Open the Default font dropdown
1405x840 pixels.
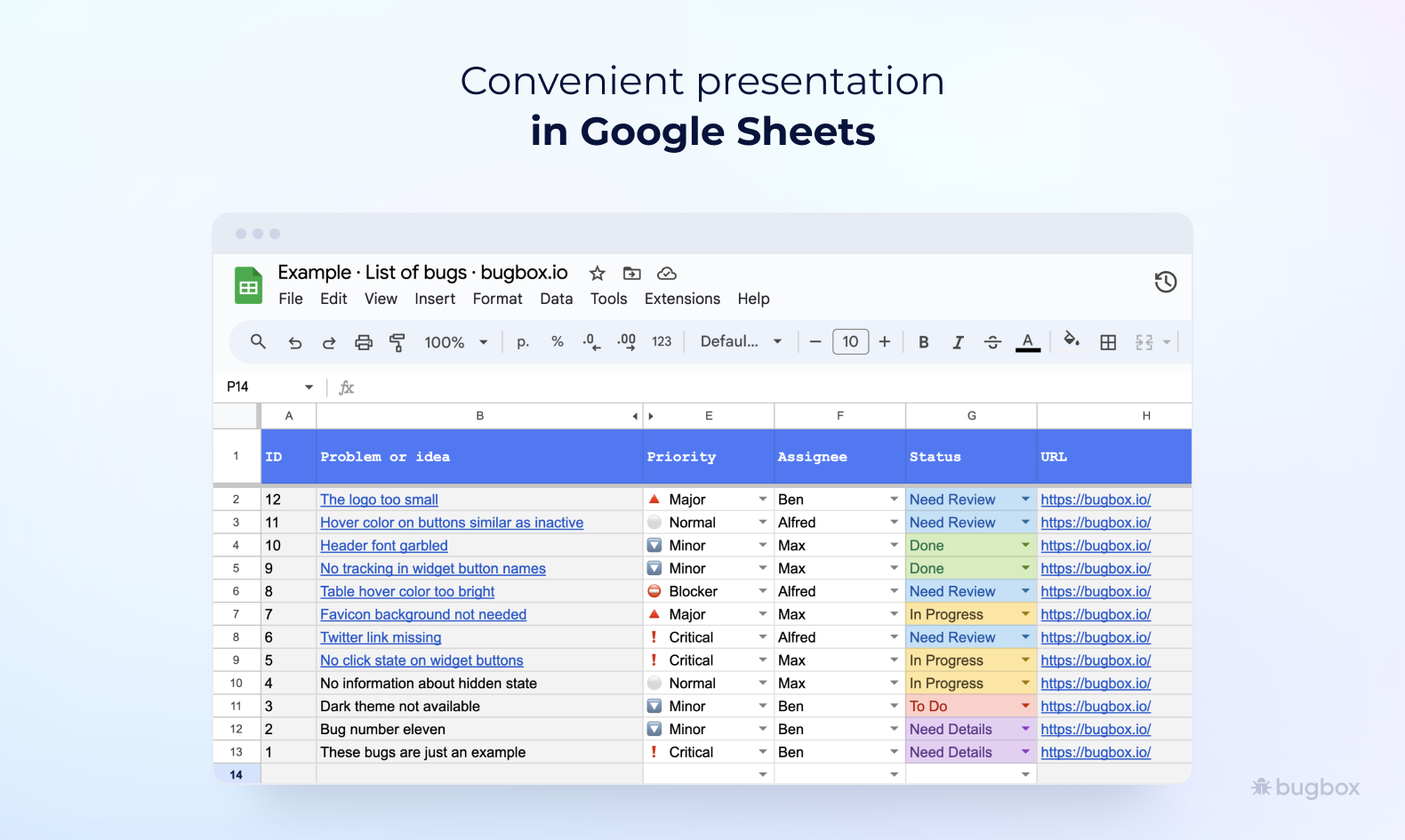click(x=741, y=341)
